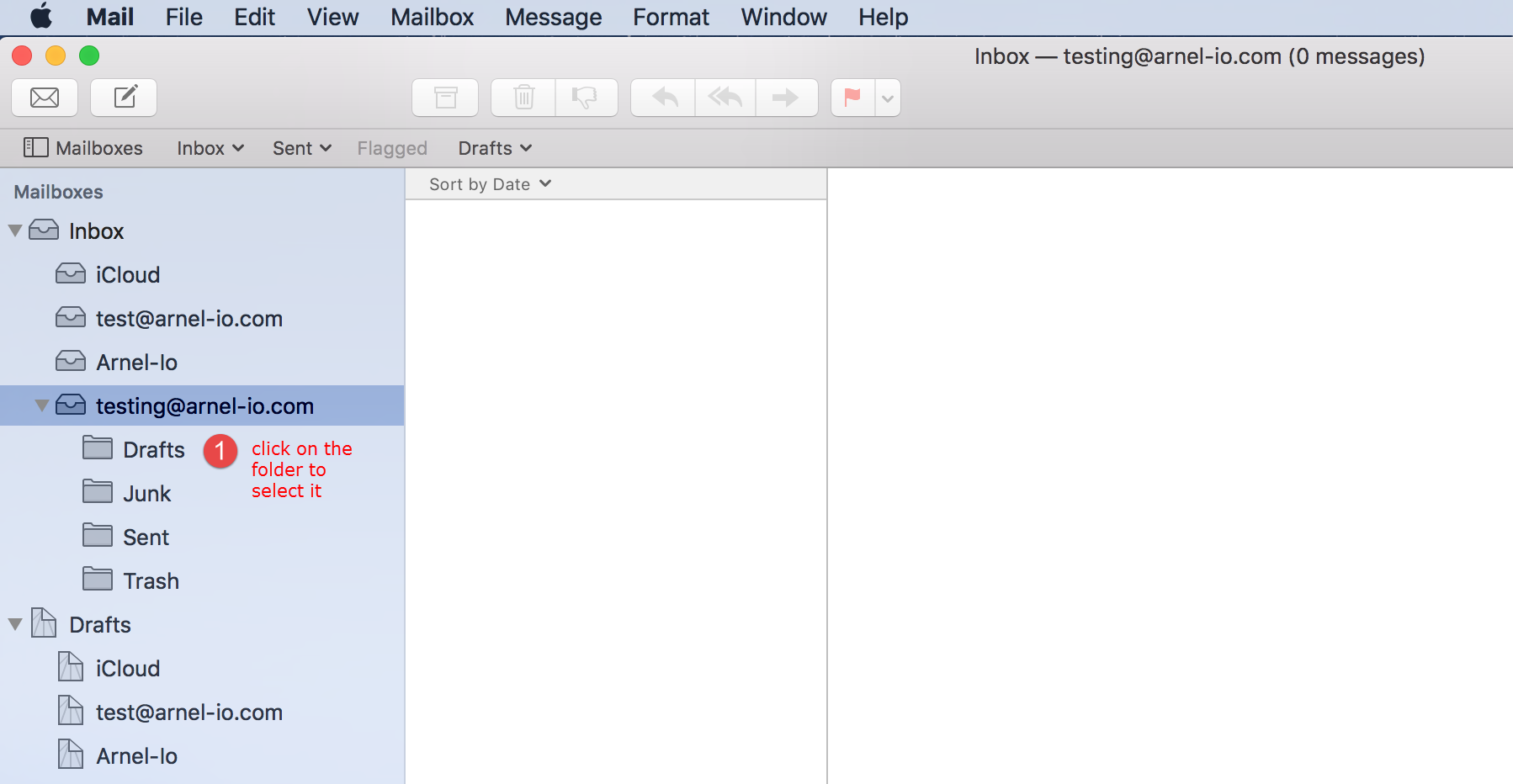Open the Mailbox menu
The image size is (1513, 784).
tap(432, 17)
